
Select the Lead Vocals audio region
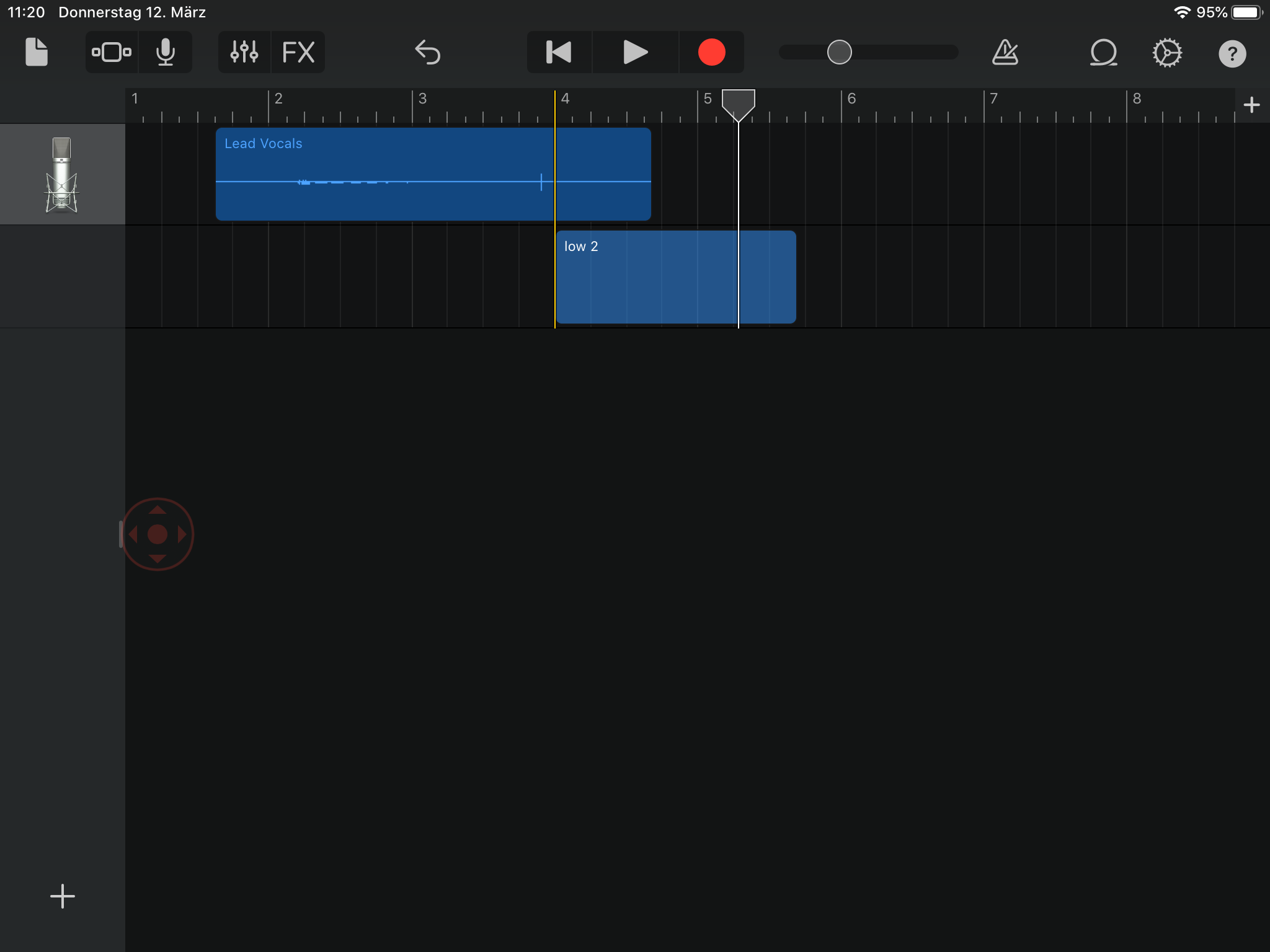coord(433,174)
